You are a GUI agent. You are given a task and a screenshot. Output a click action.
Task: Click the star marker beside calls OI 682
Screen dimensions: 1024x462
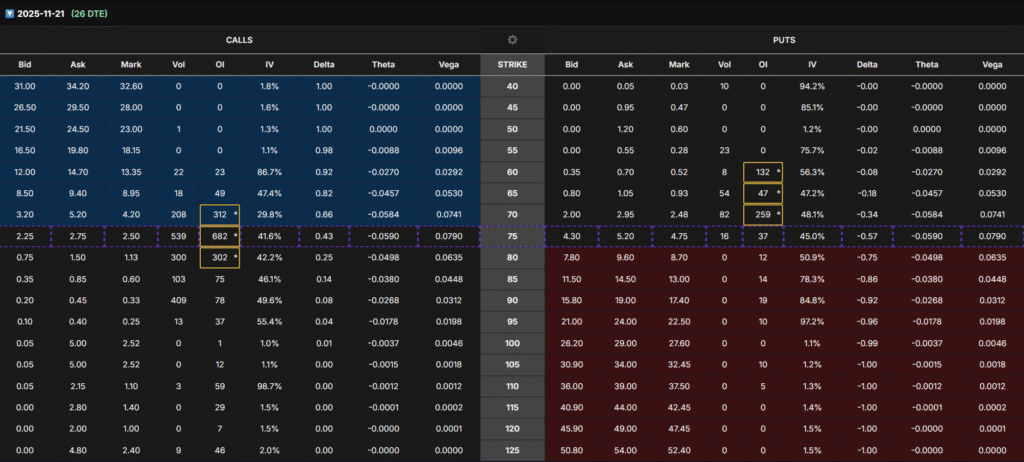[236, 235]
